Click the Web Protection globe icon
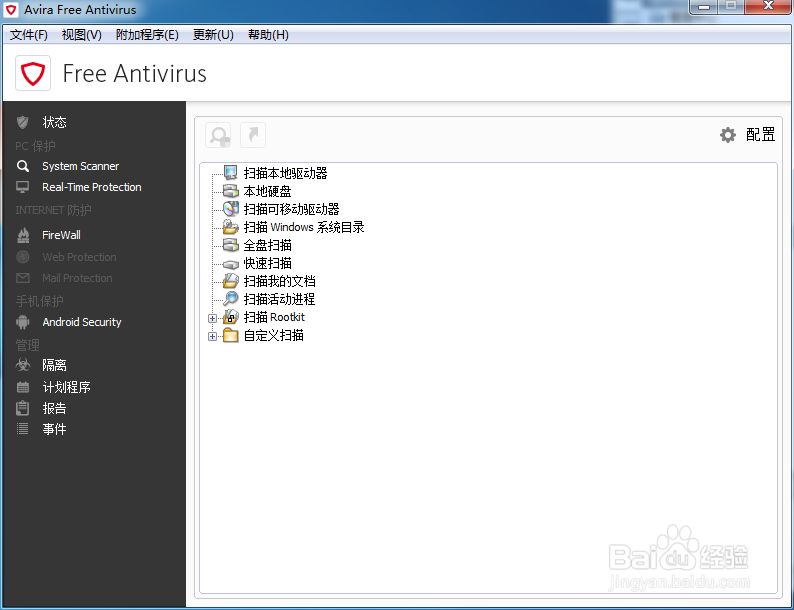794x610 pixels. [x=23, y=257]
